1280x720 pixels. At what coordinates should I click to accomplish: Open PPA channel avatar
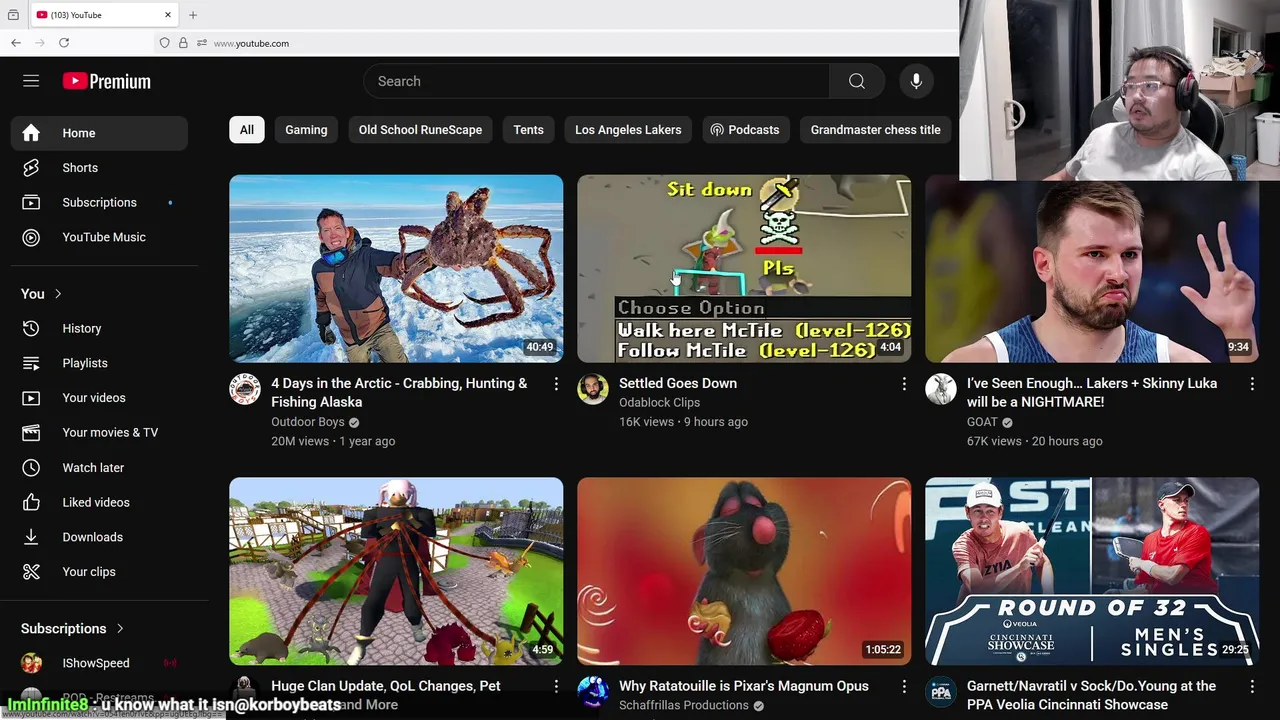coord(941,692)
